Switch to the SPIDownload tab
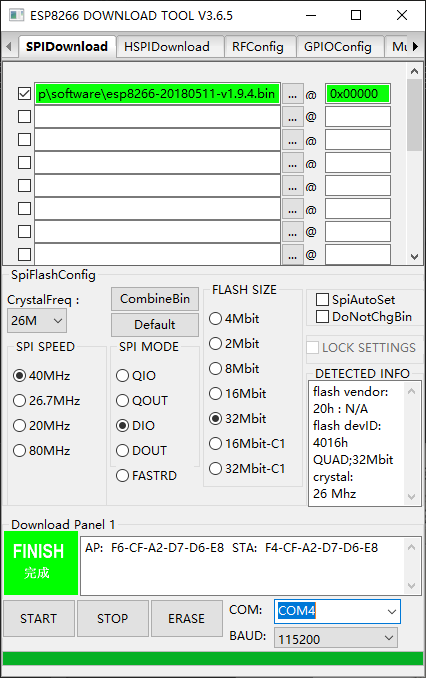The image size is (426, 678). pos(67,47)
